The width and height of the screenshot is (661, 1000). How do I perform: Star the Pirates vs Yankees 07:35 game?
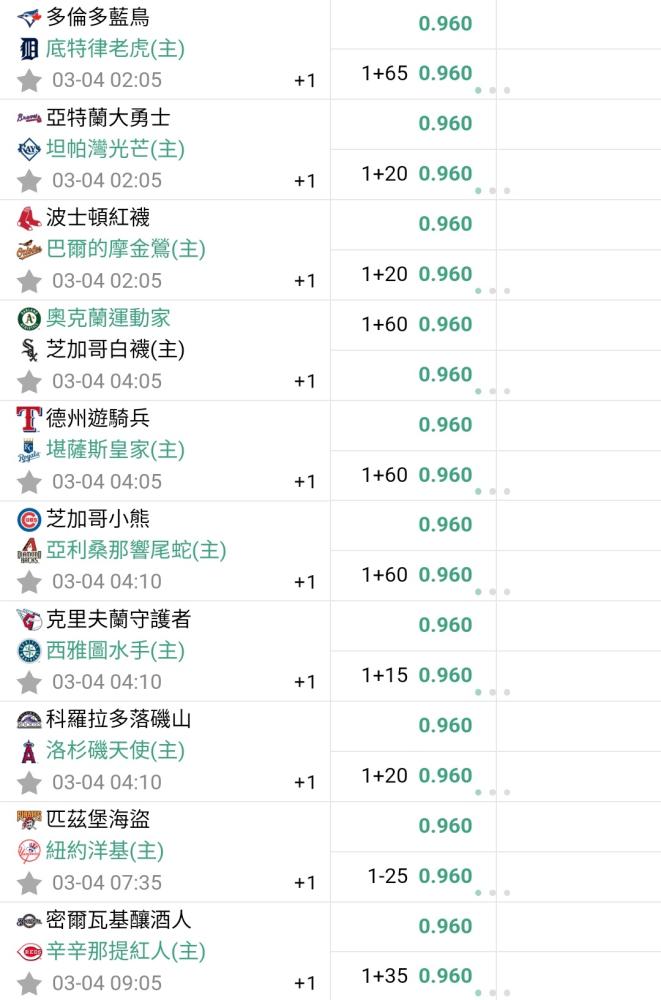coord(29,883)
